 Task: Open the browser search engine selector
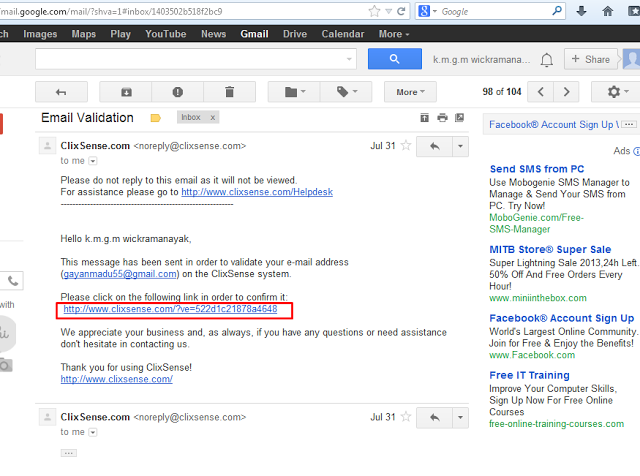tap(427, 11)
